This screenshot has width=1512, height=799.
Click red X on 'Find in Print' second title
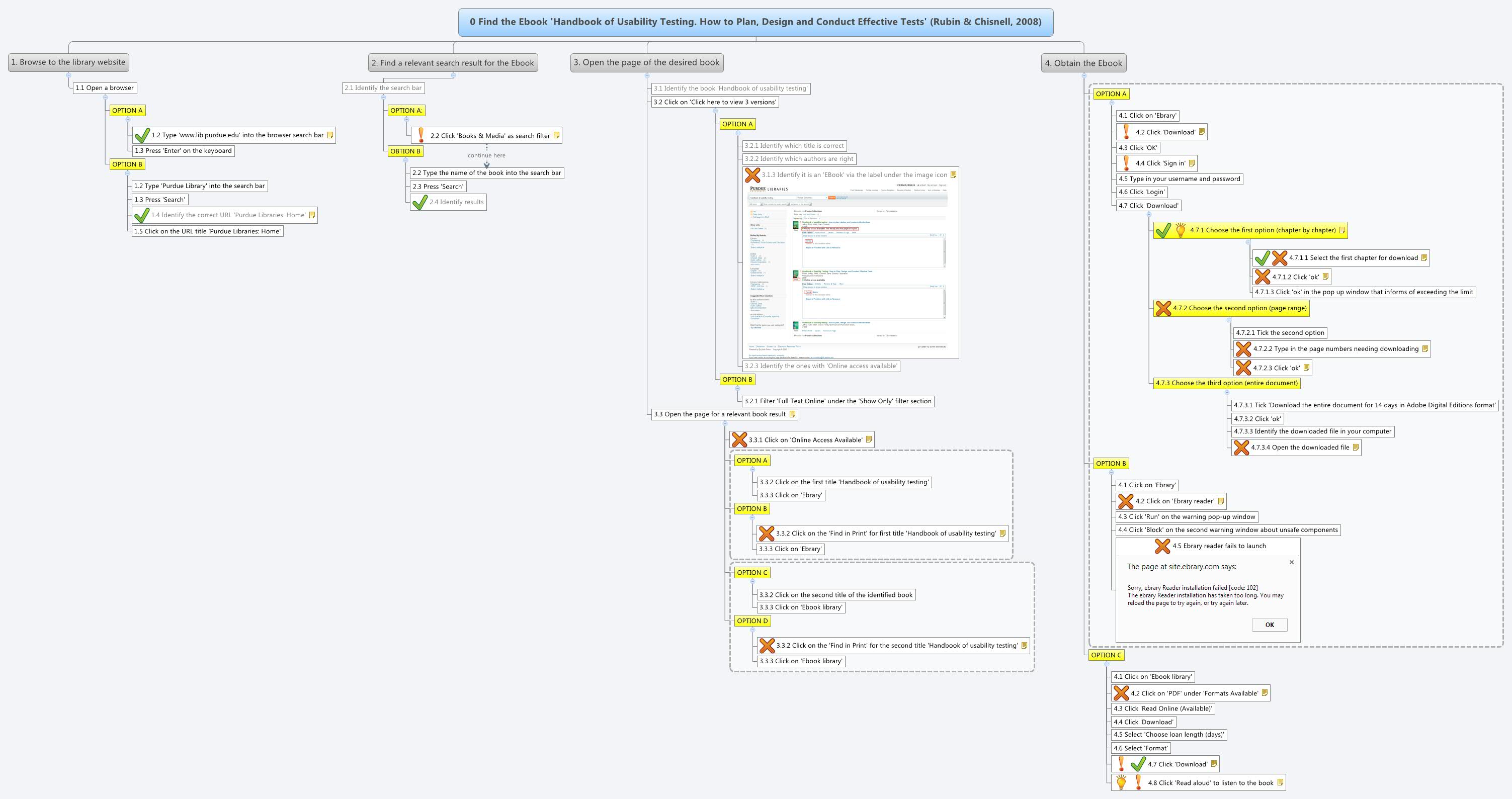click(x=767, y=646)
